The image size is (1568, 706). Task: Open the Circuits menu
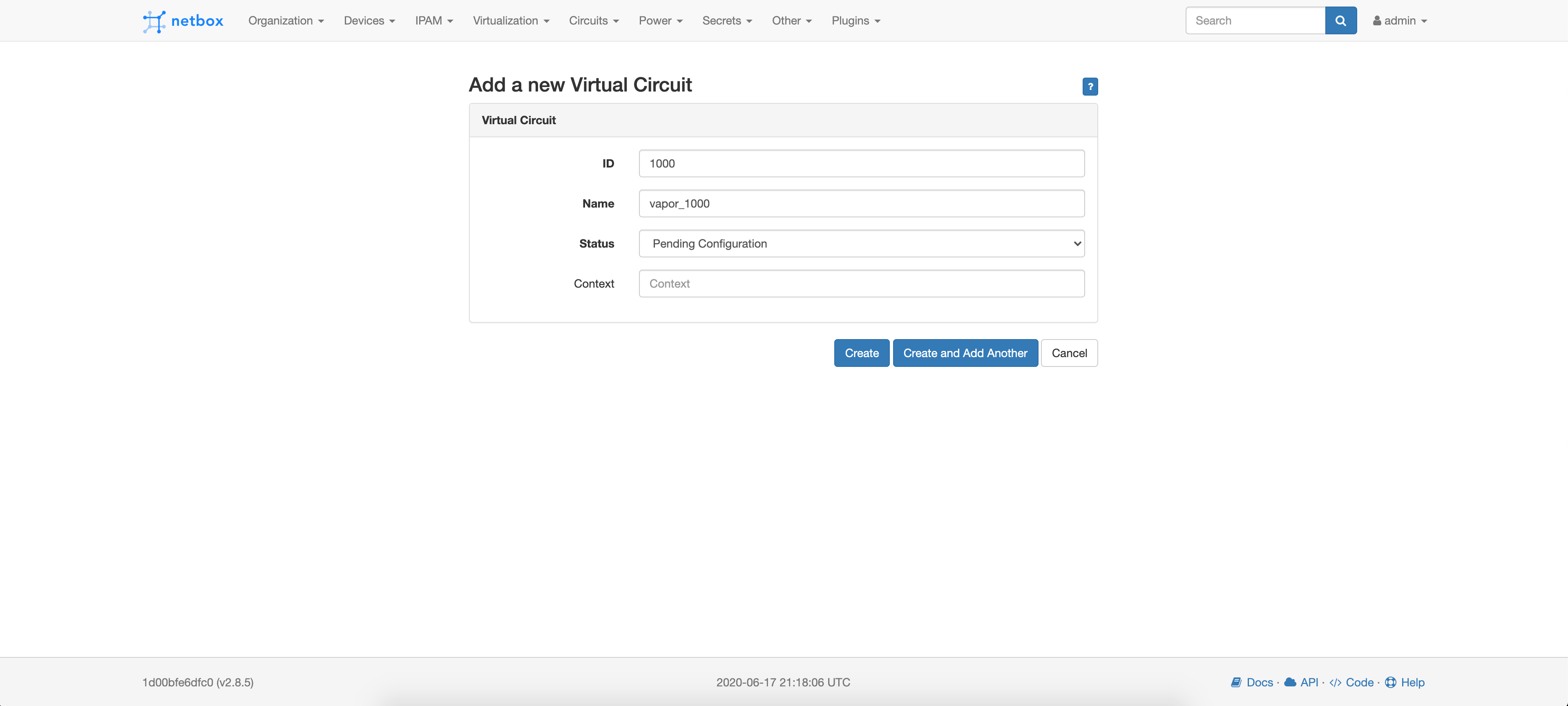[x=594, y=21]
